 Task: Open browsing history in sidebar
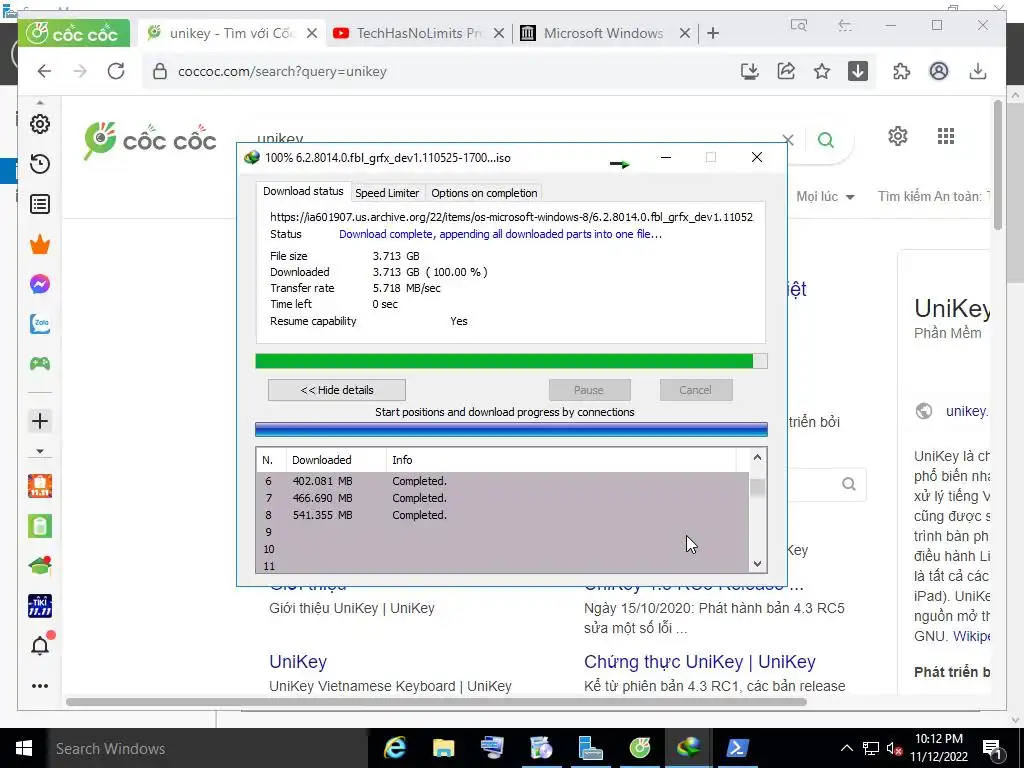click(x=40, y=164)
